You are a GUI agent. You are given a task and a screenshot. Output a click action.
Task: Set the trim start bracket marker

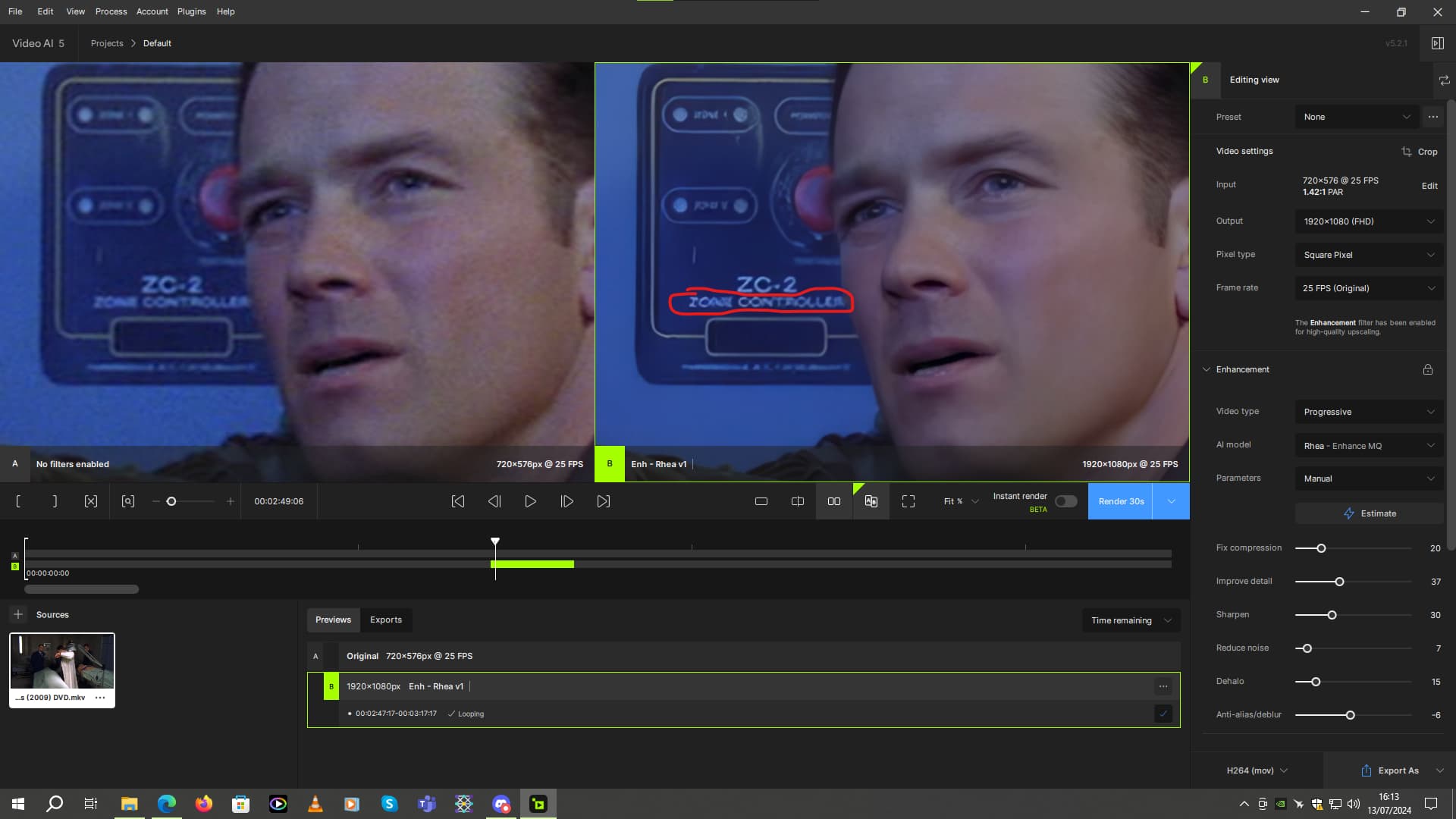(18, 501)
